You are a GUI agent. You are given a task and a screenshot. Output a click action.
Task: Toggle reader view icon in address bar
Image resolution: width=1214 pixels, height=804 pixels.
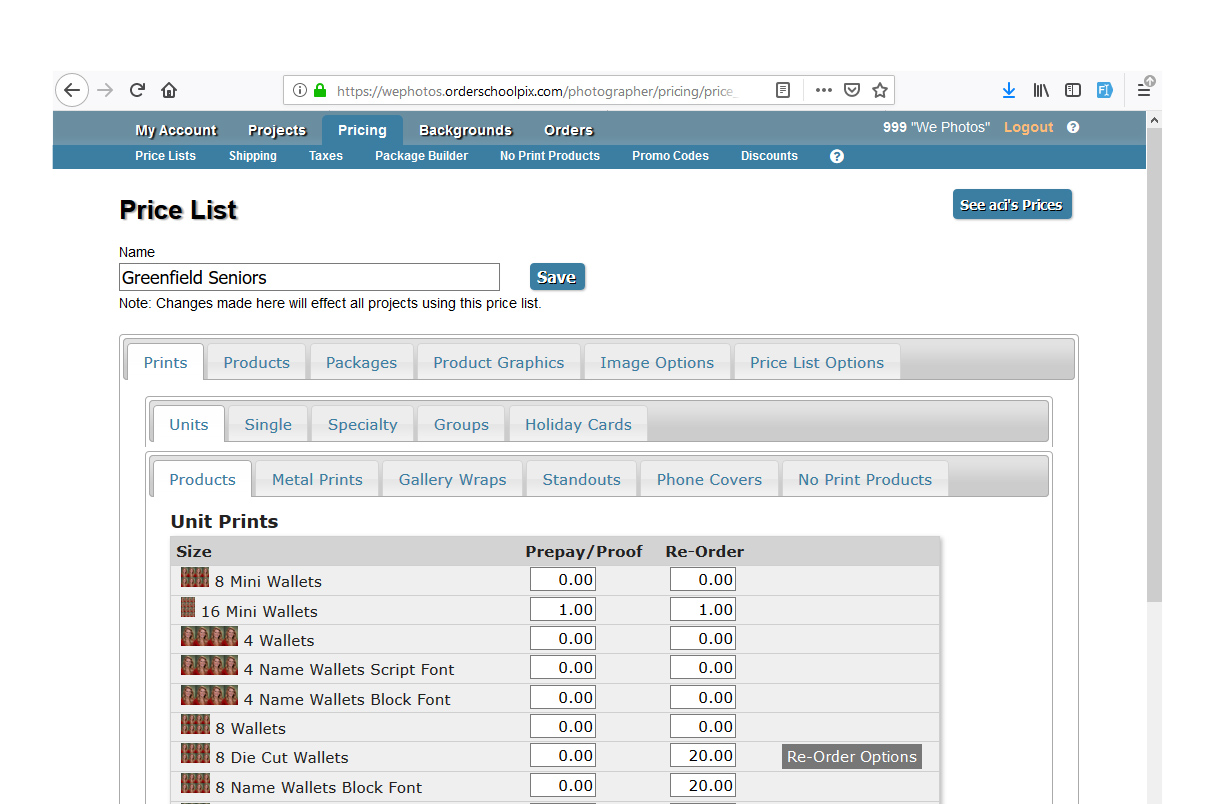tap(783, 90)
